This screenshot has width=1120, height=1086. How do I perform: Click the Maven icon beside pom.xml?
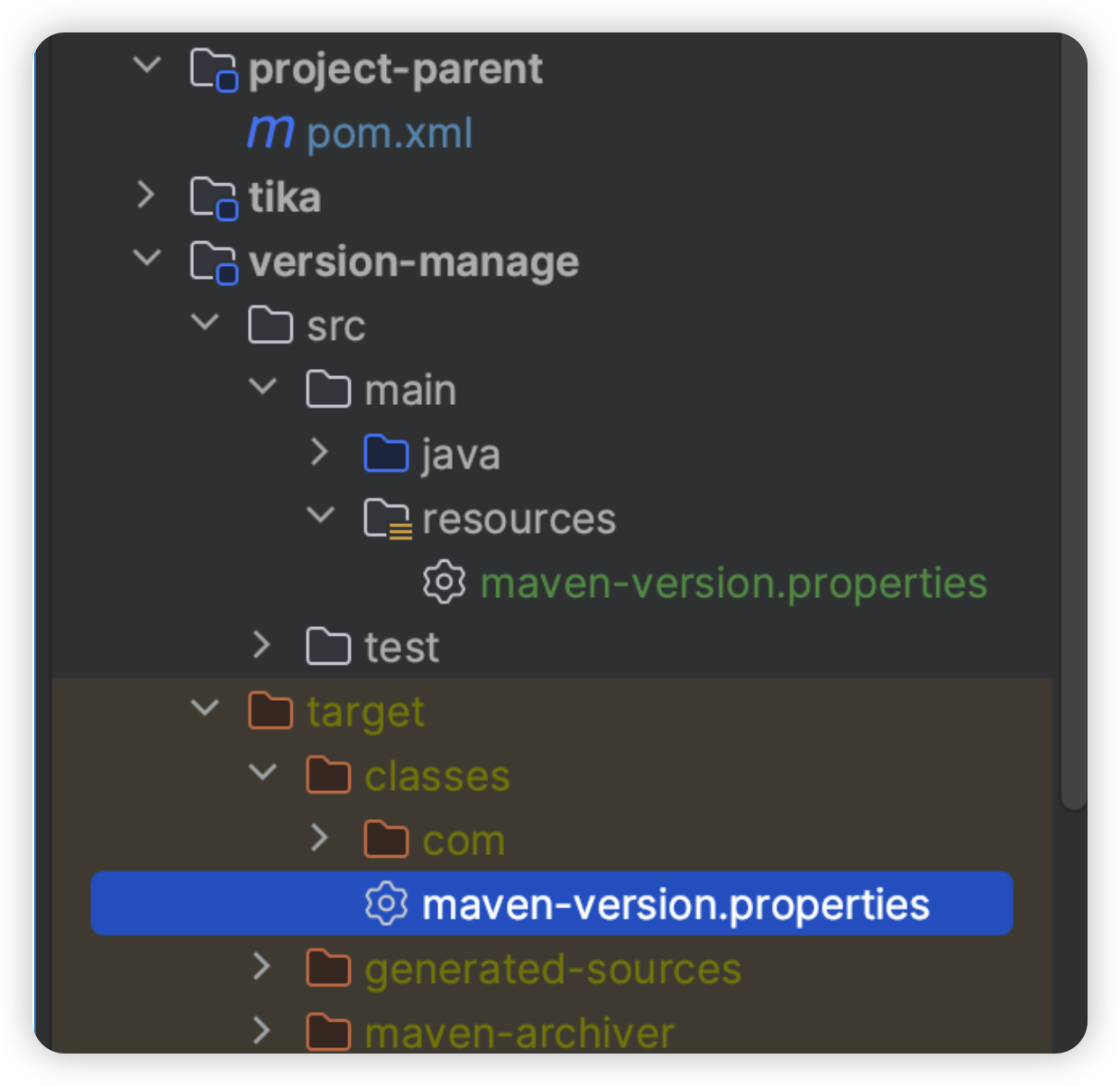point(271,133)
